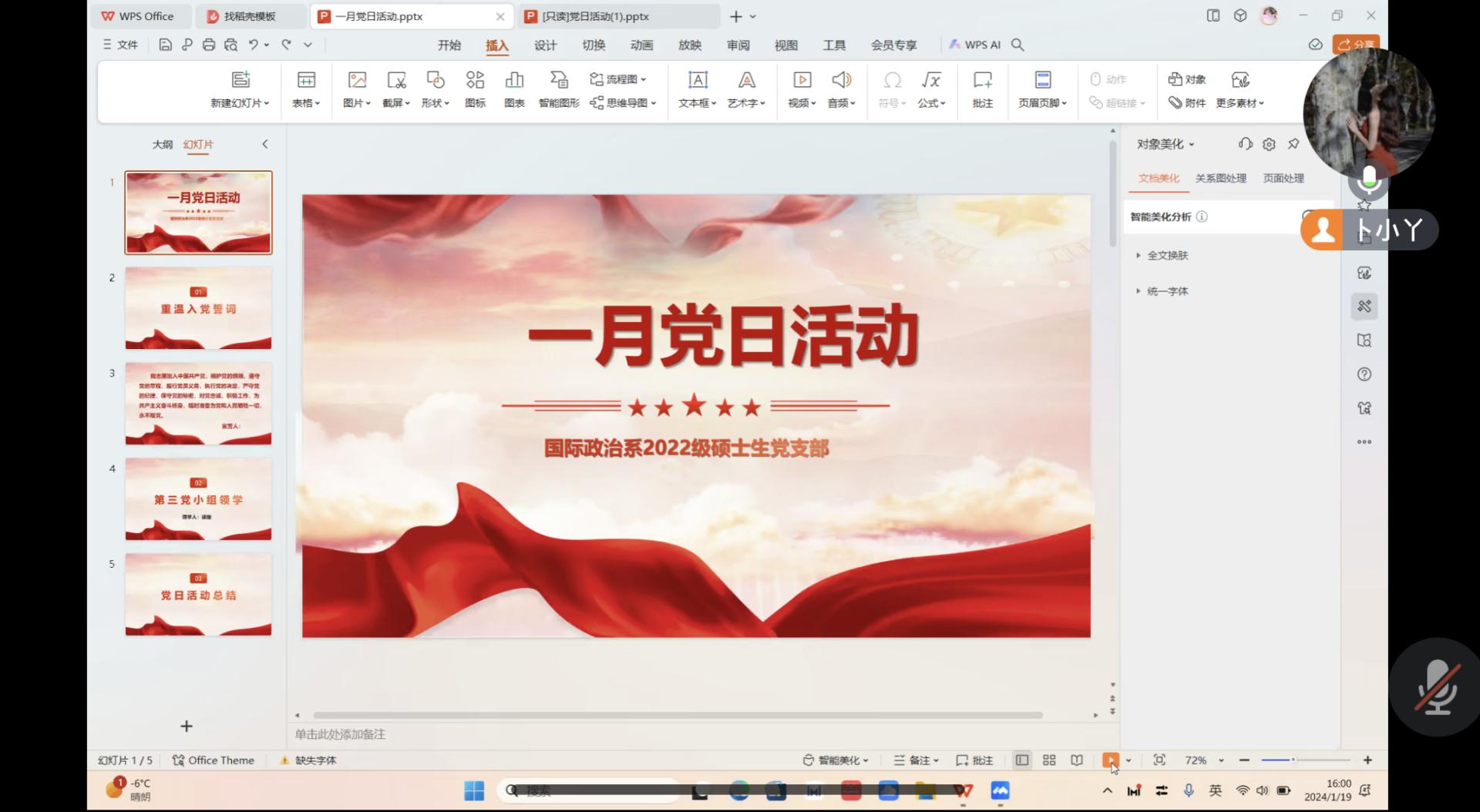
Task: Open the 72% zoom level dropdown
Action: (1221, 760)
